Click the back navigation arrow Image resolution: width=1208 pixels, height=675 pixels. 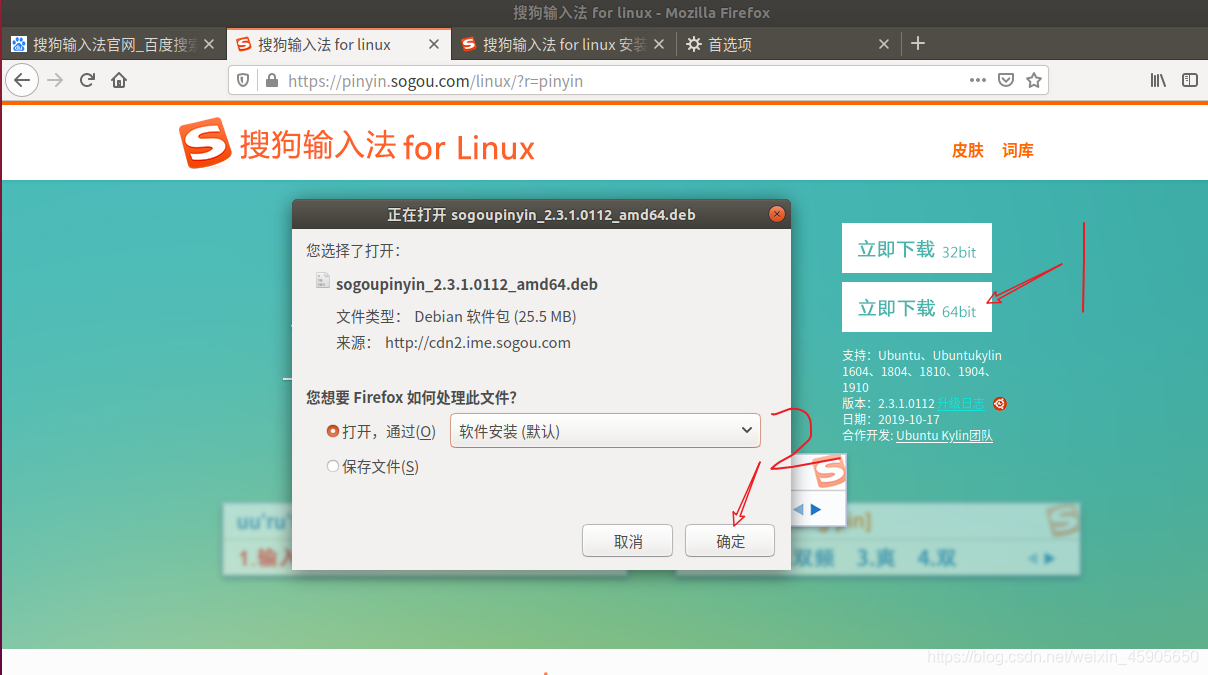click(x=22, y=80)
